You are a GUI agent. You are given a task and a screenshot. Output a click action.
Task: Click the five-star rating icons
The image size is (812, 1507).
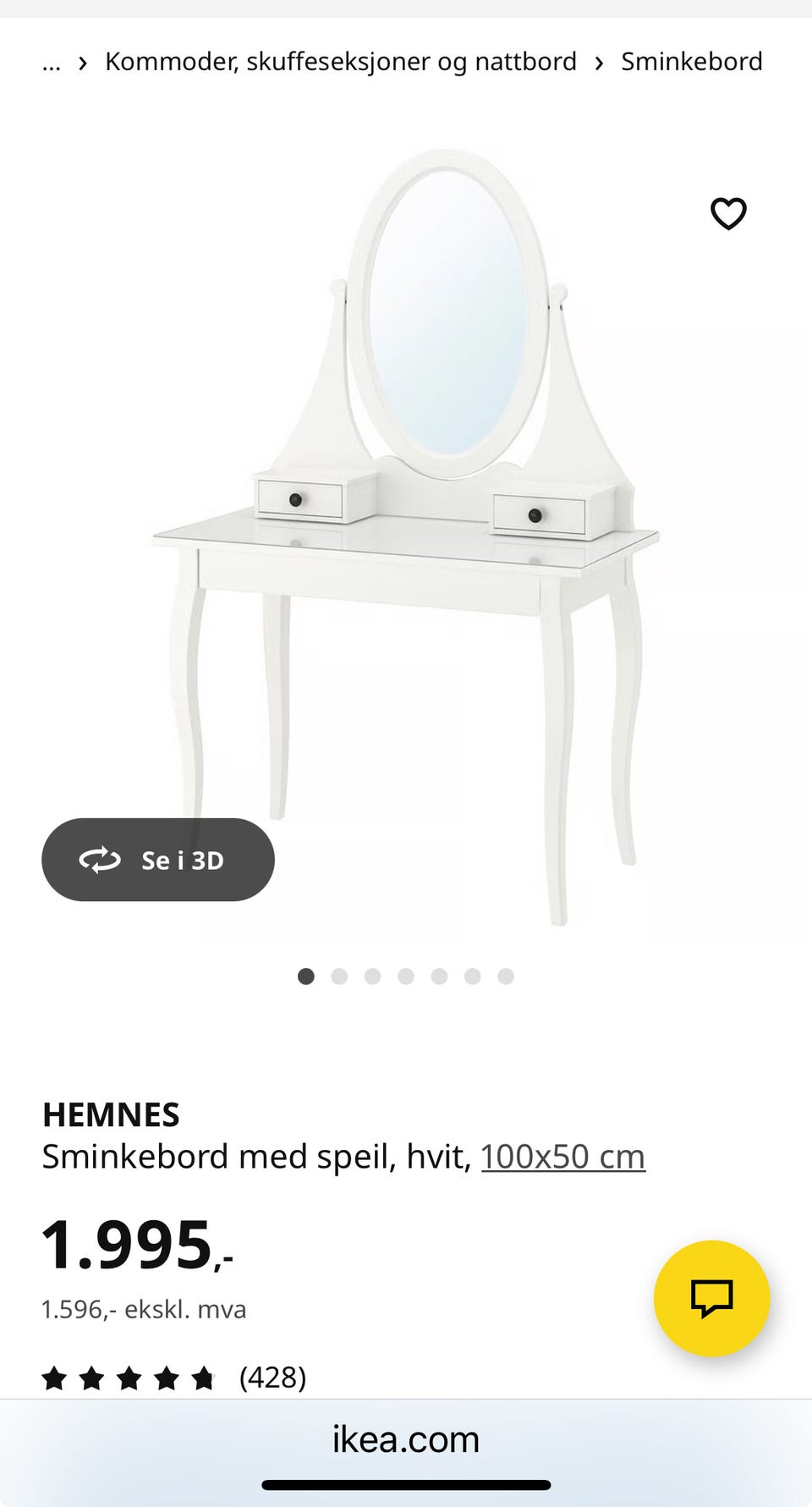(129, 1378)
